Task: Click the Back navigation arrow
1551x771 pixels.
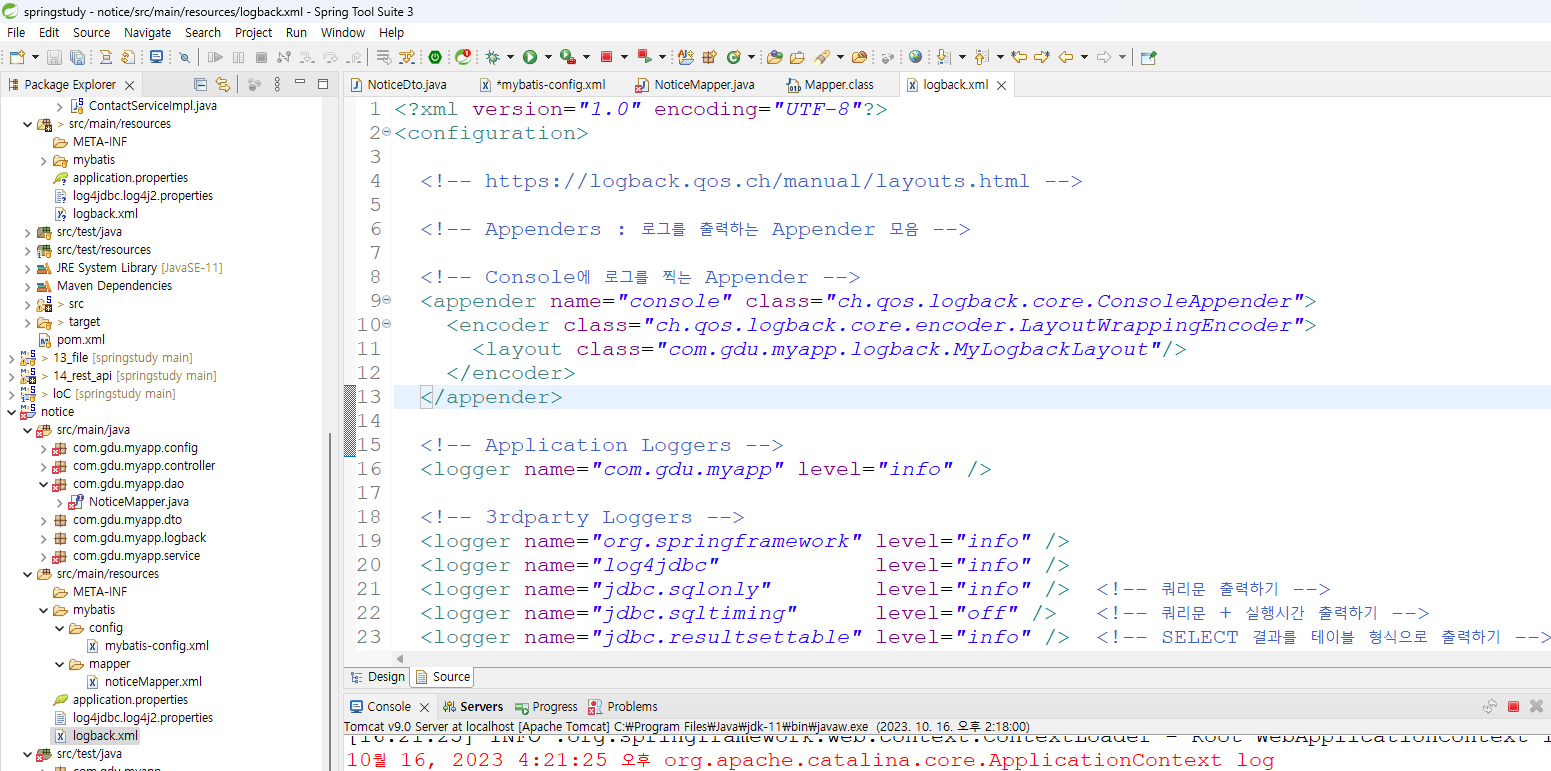Action: [1066, 57]
